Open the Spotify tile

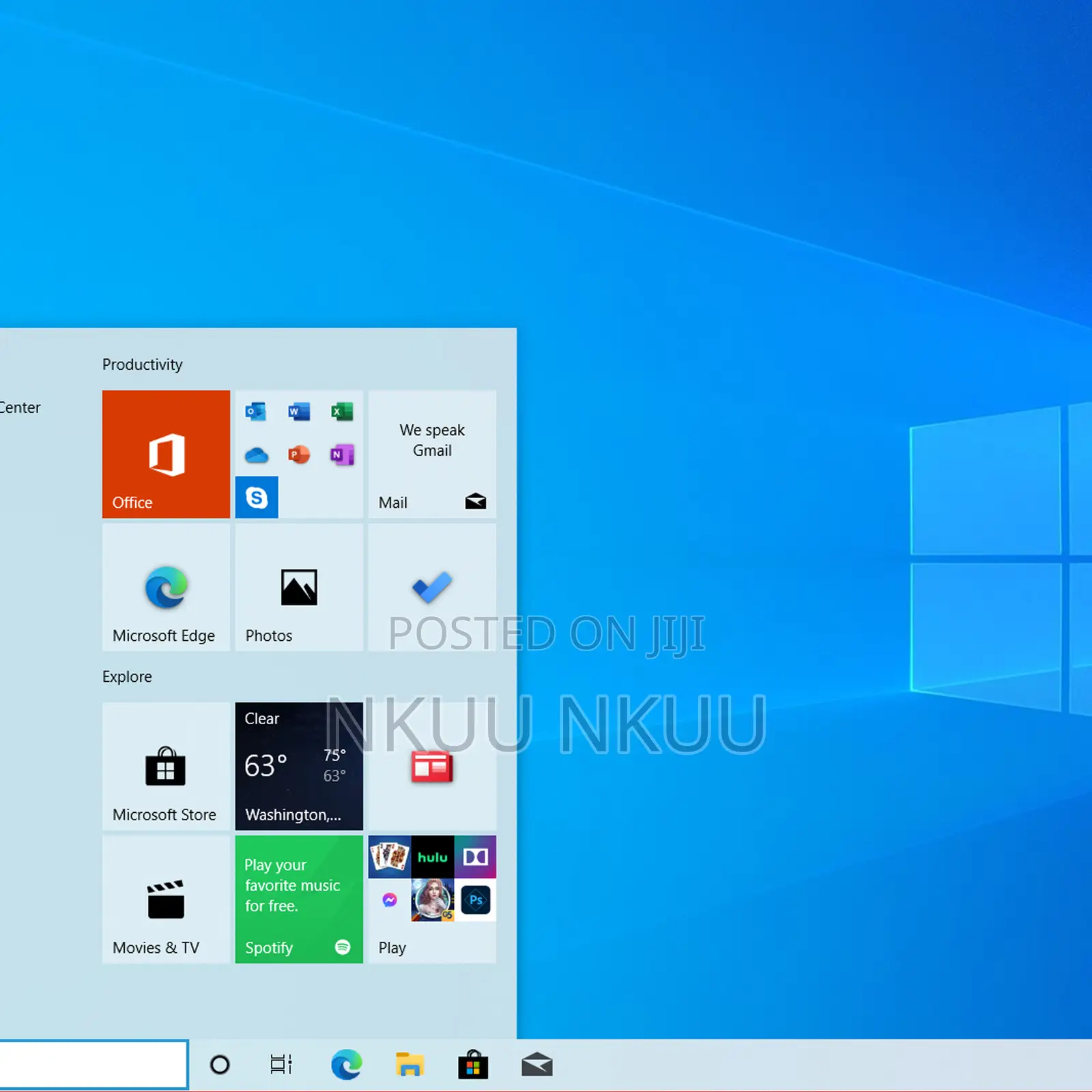[299, 900]
